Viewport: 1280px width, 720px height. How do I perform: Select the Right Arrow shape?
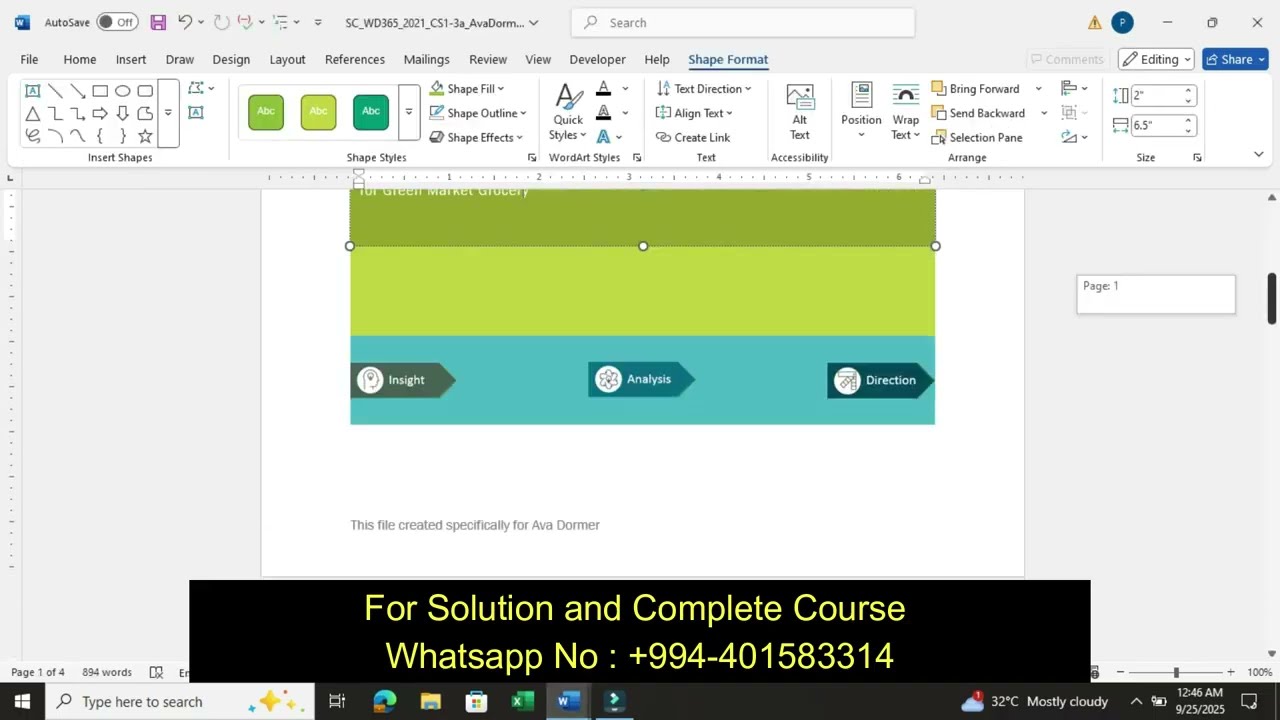(x=100, y=113)
